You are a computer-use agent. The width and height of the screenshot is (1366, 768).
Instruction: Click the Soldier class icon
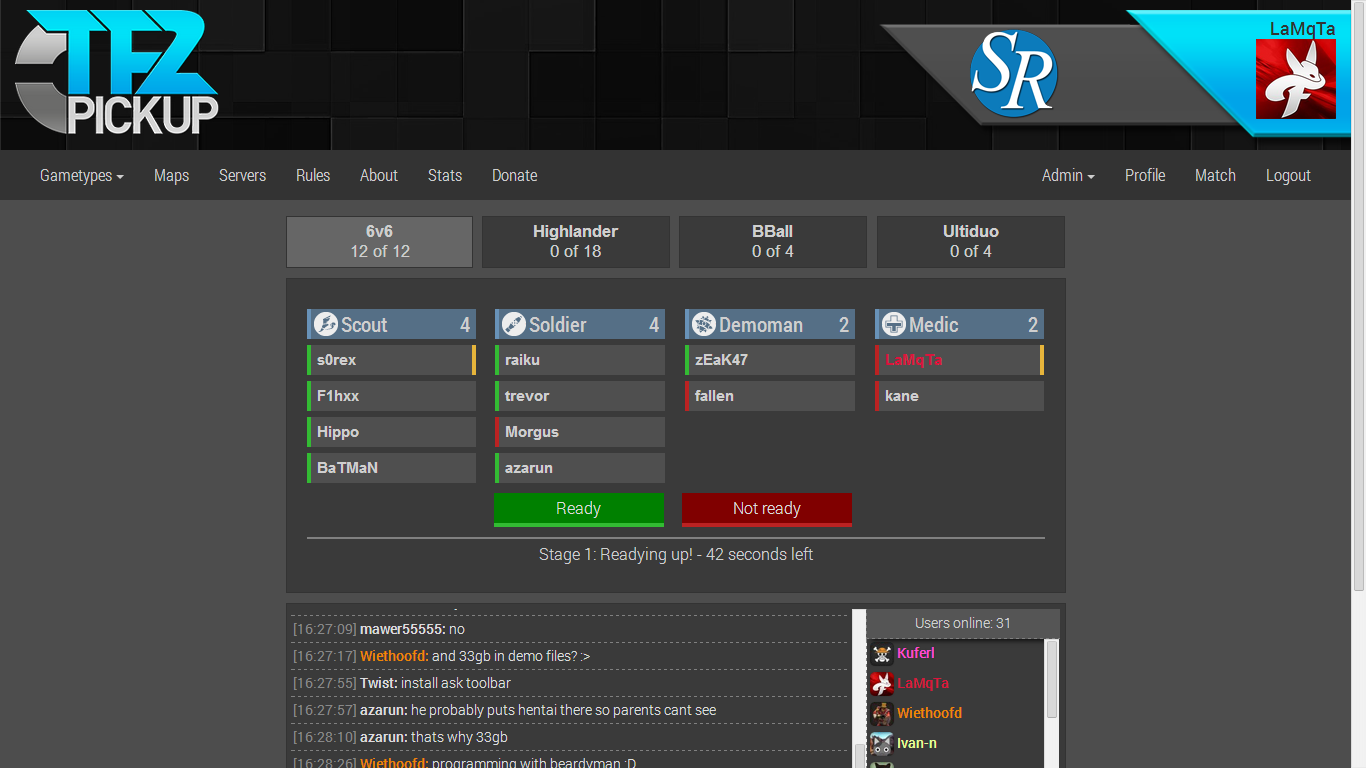point(514,324)
